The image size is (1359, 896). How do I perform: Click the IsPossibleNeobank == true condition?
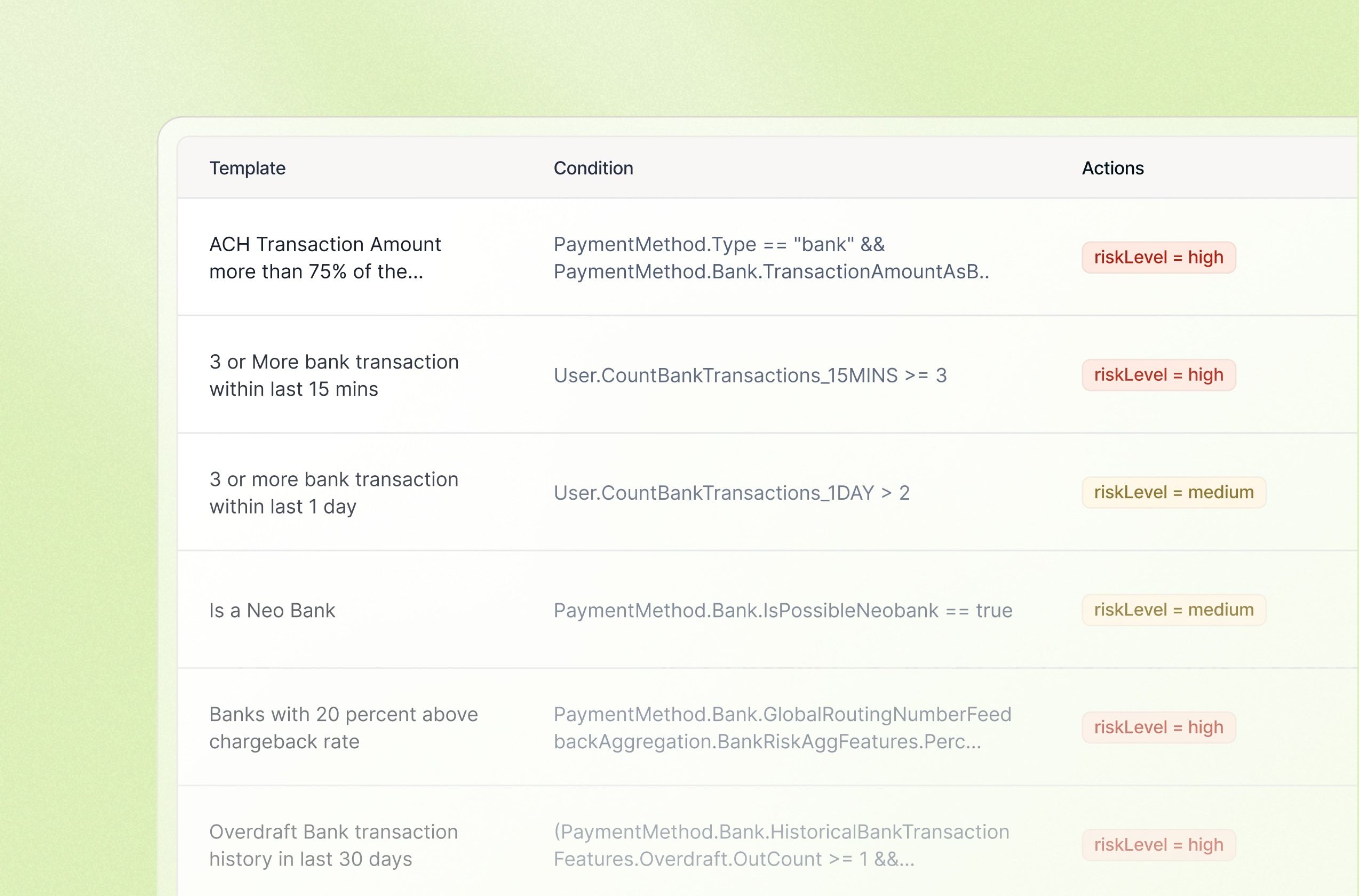[783, 610]
